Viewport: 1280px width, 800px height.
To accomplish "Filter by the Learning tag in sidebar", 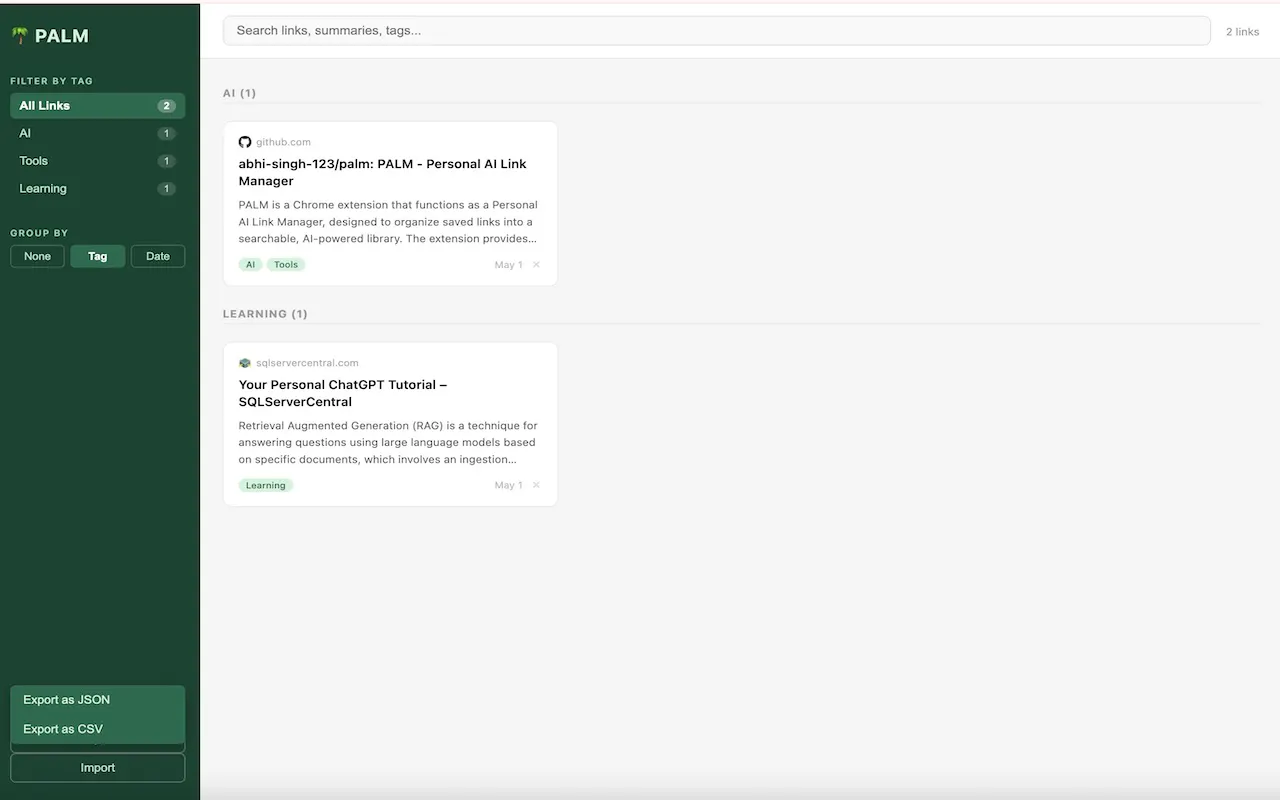I will [x=98, y=189].
